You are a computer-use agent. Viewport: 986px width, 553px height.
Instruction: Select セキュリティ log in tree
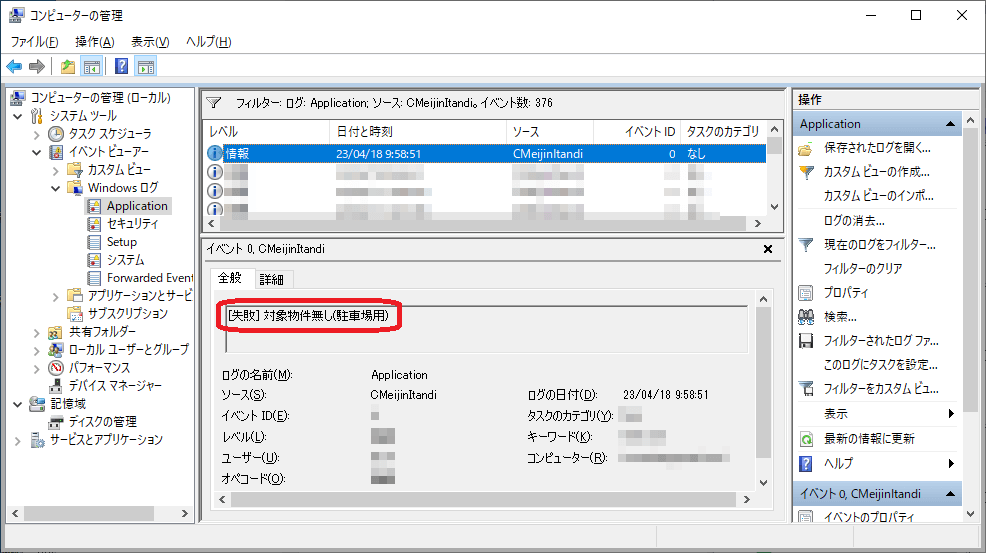coord(131,224)
